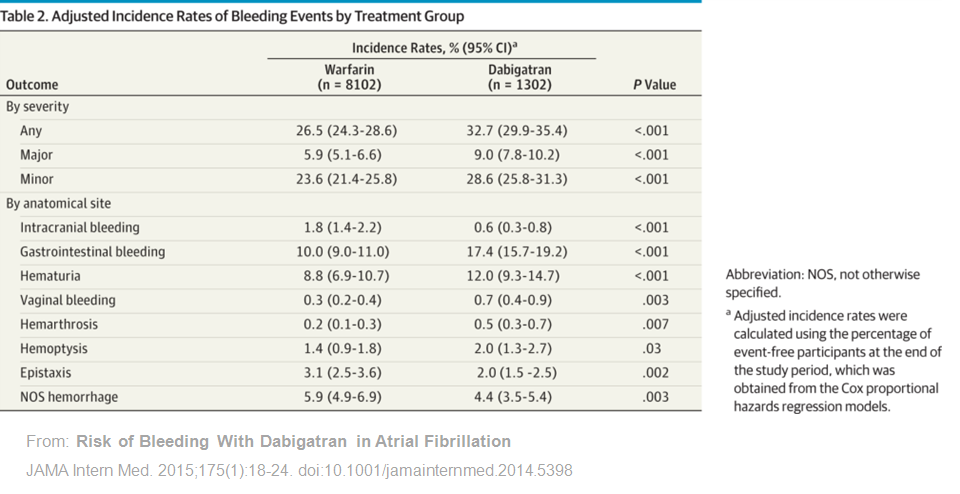
Task: Click the 'By severity' section row
Action: tap(38, 106)
